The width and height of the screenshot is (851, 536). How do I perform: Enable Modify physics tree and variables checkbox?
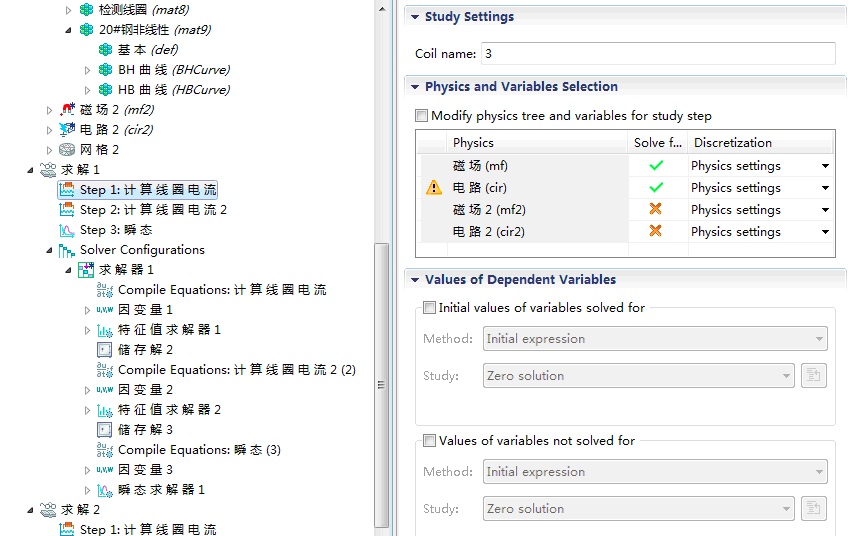tap(421, 116)
